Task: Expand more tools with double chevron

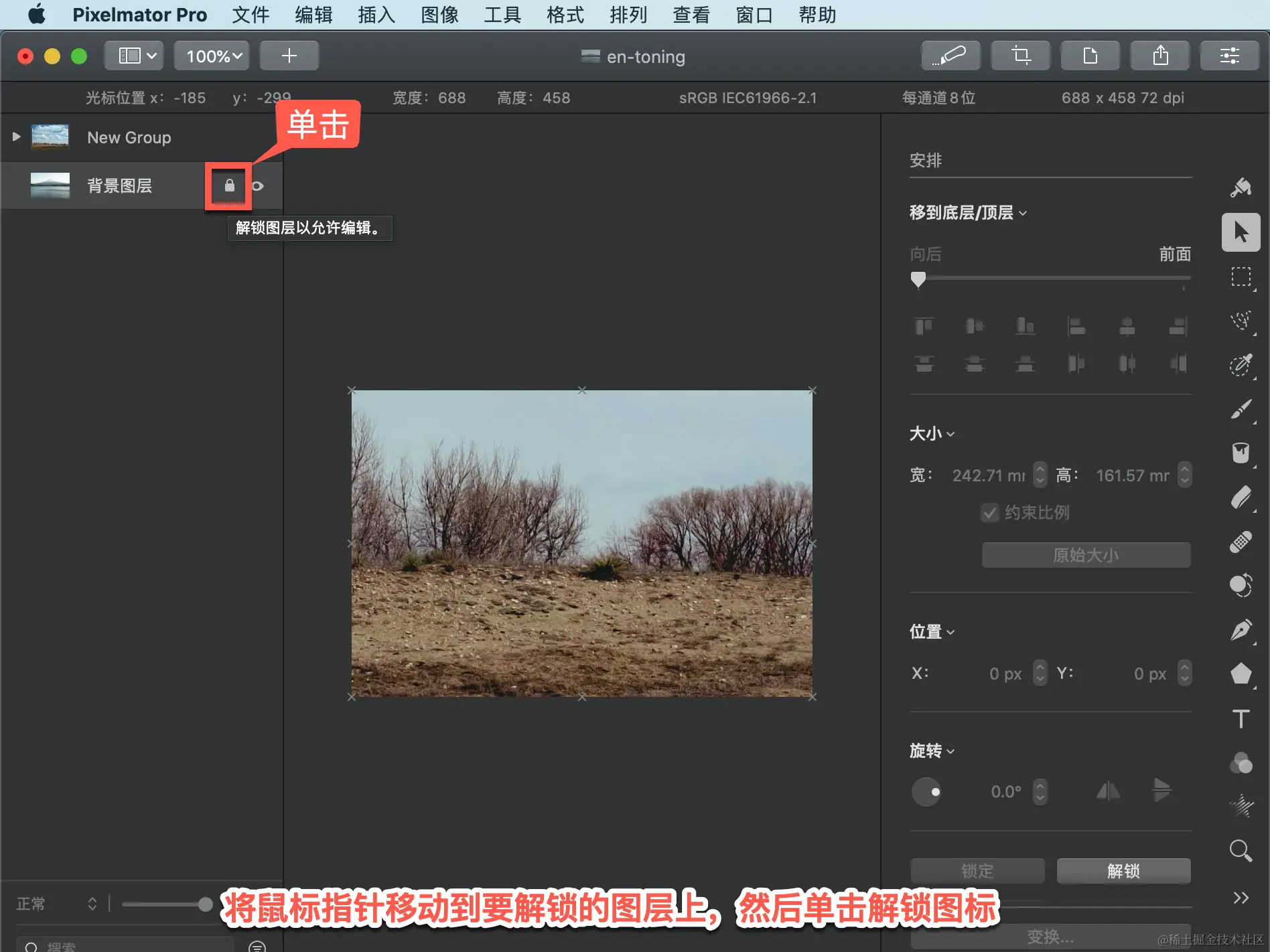Action: pyautogui.click(x=1241, y=898)
